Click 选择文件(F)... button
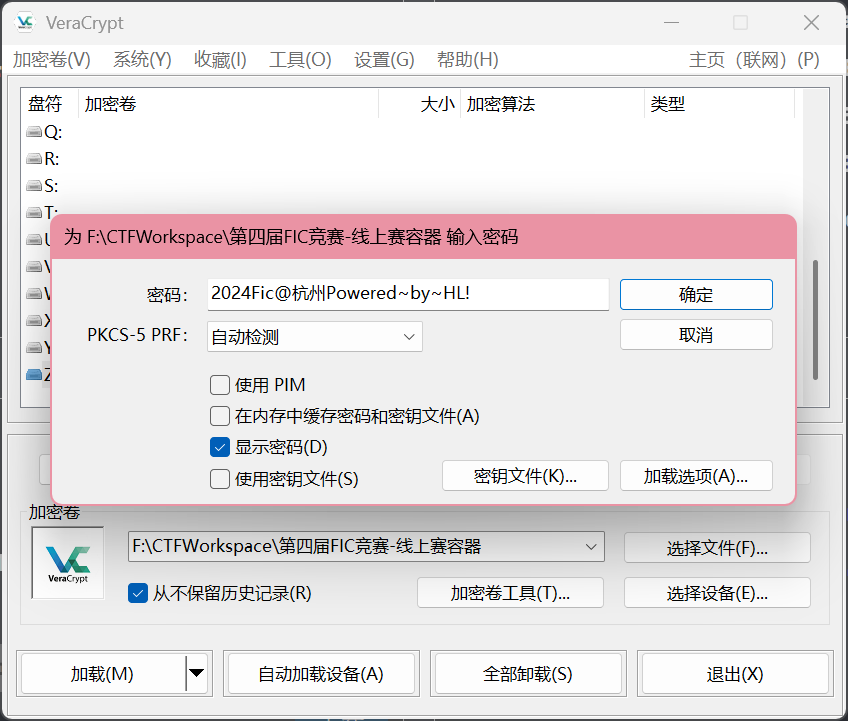 pos(717,548)
